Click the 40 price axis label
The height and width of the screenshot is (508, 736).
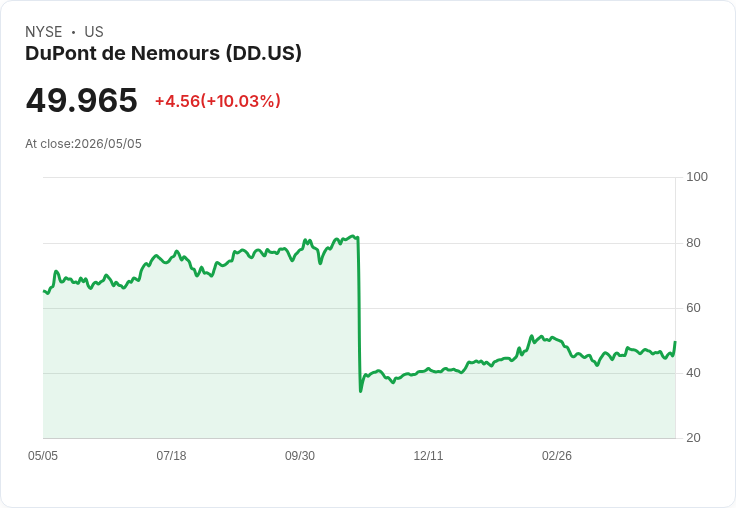click(x=693, y=373)
